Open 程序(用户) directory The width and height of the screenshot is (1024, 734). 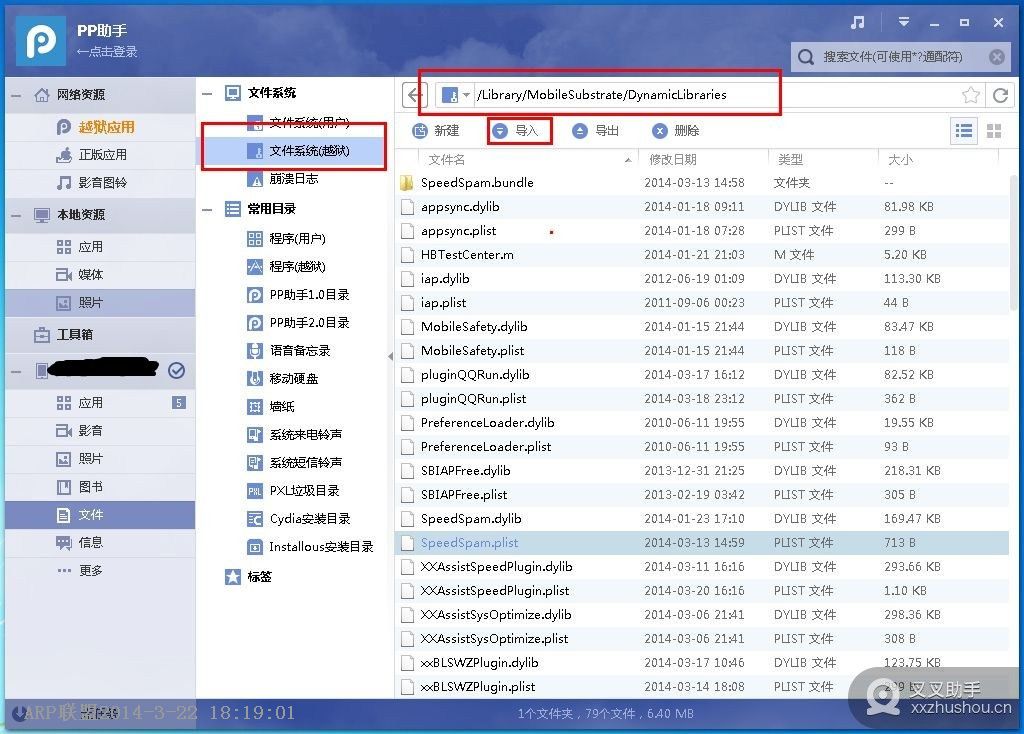[286, 239]
